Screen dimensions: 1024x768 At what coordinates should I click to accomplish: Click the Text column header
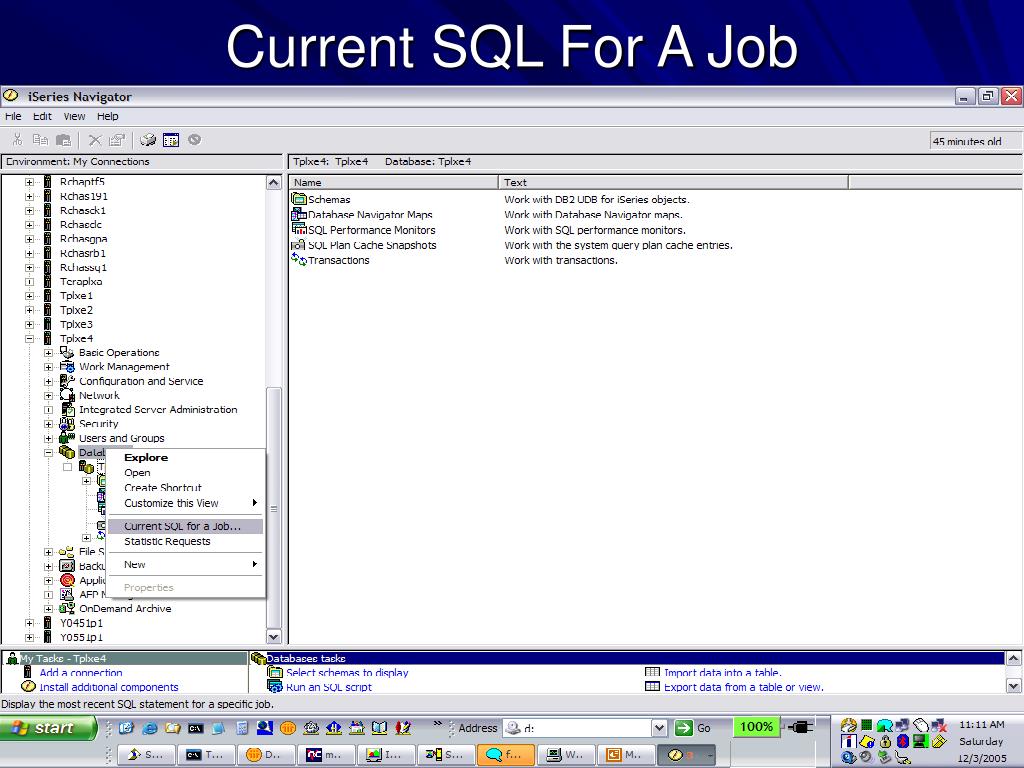tap(673, 182)
